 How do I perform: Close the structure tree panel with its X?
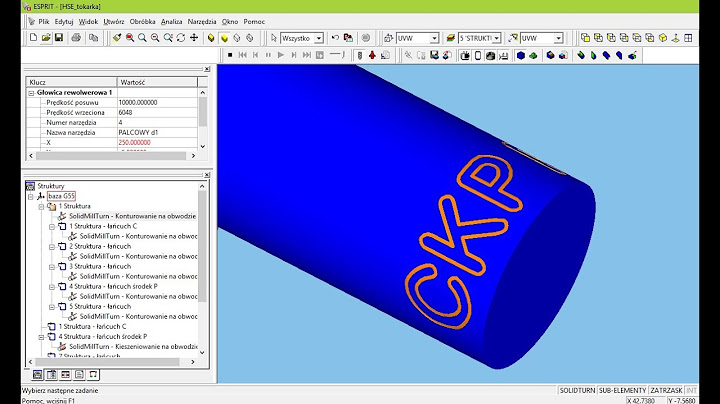point(207,175)
